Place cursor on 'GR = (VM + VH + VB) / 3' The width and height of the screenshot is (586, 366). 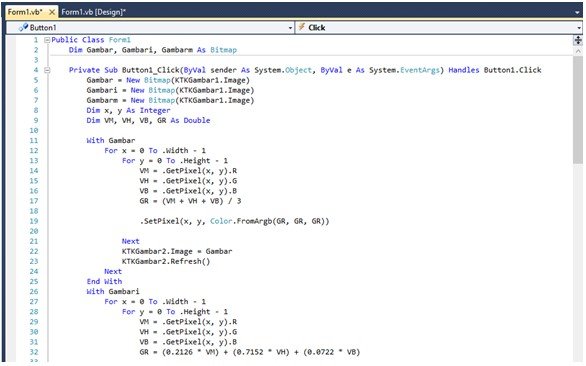tap(191, 201)
